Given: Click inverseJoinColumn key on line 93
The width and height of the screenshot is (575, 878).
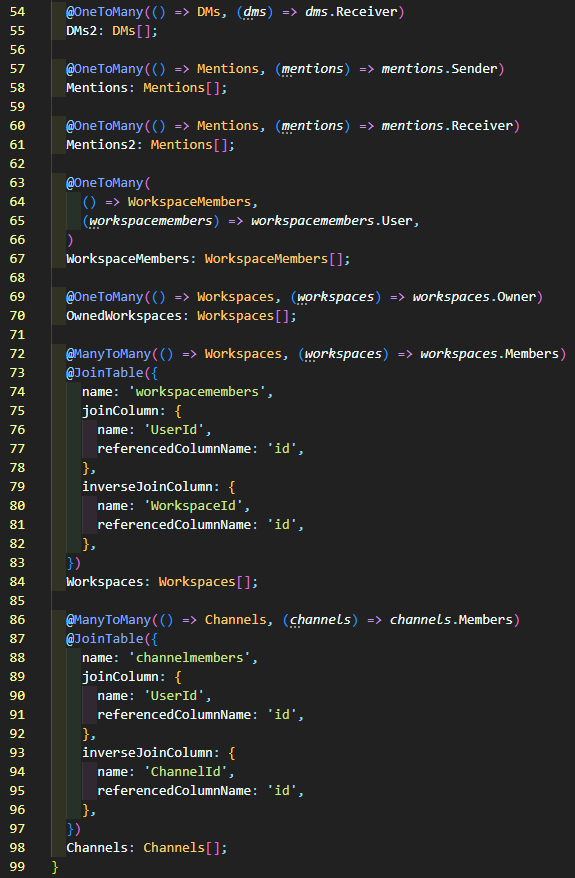Looking at the screenshot, I should [x=147, y=753].
